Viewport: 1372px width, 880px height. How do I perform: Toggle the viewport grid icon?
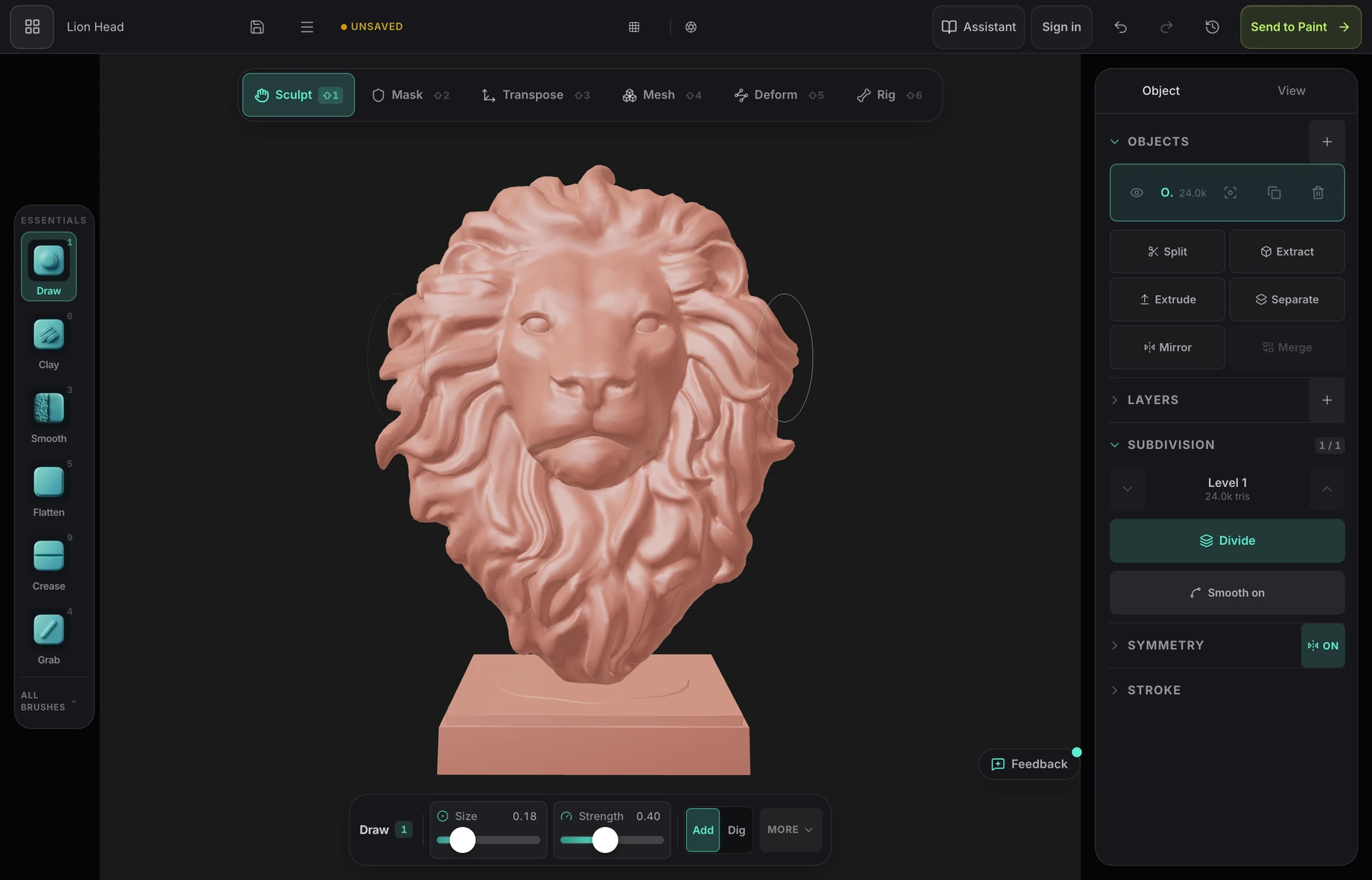click(x=634, y=26)
